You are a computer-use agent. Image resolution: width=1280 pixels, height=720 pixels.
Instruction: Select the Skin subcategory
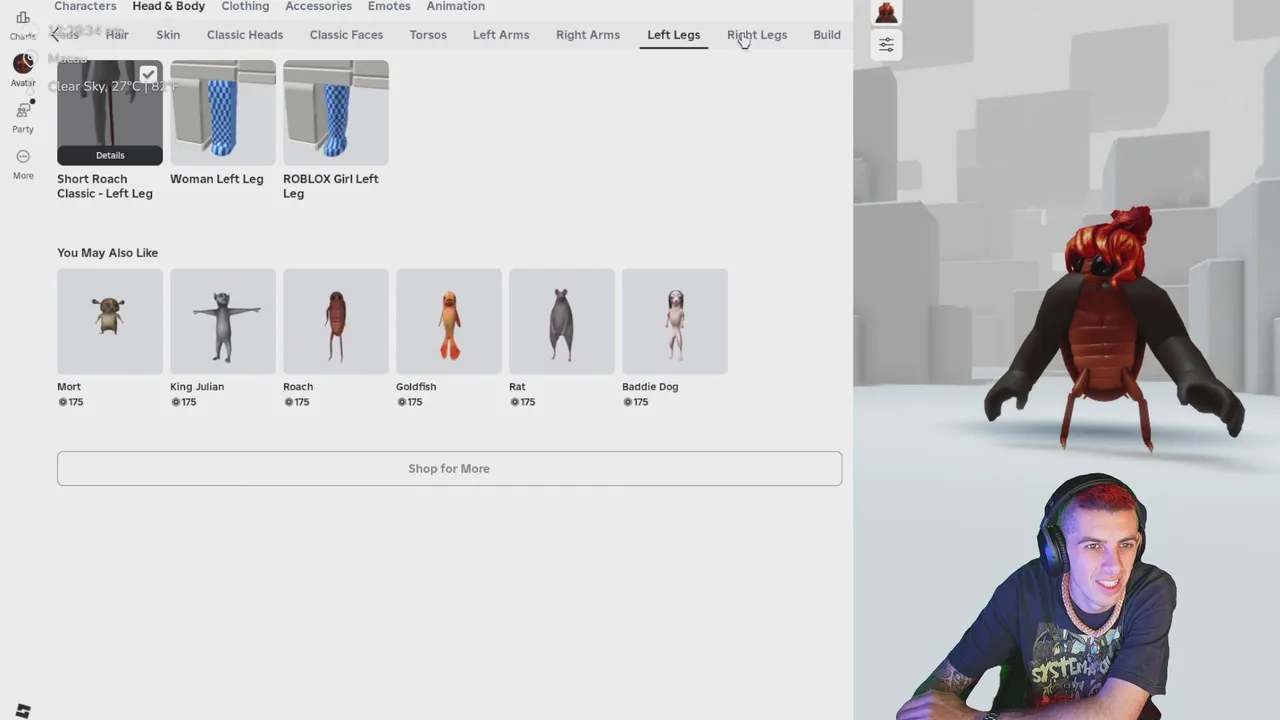click(168, 35)
